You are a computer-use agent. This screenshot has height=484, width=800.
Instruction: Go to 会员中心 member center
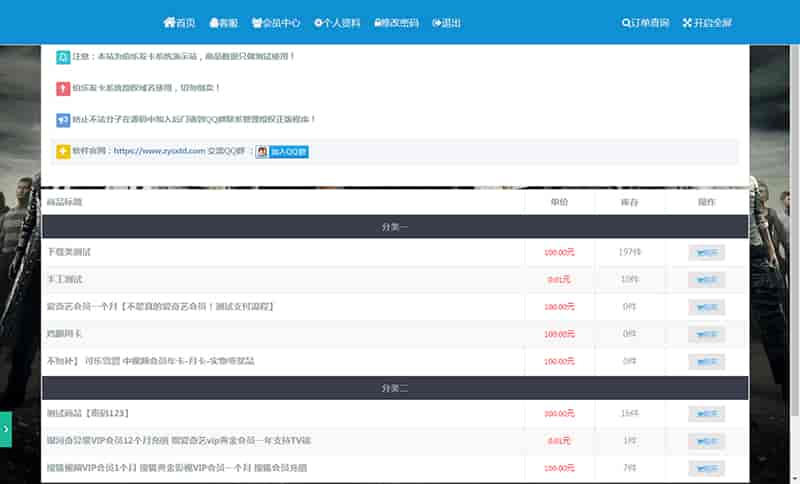pyautogui.click(x=276, y=23)
